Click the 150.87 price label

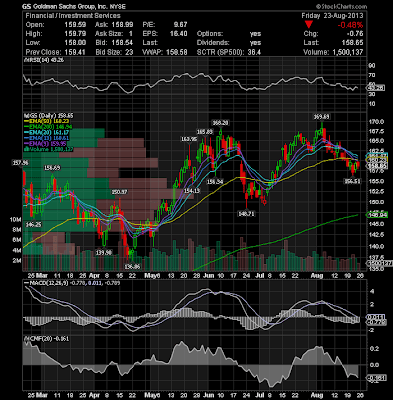click(x=119, y=192)
